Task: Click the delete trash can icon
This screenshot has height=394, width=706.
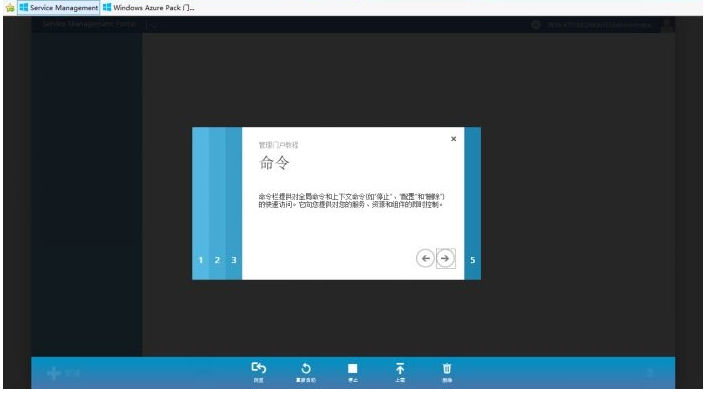Action: (x=447, y=368)
